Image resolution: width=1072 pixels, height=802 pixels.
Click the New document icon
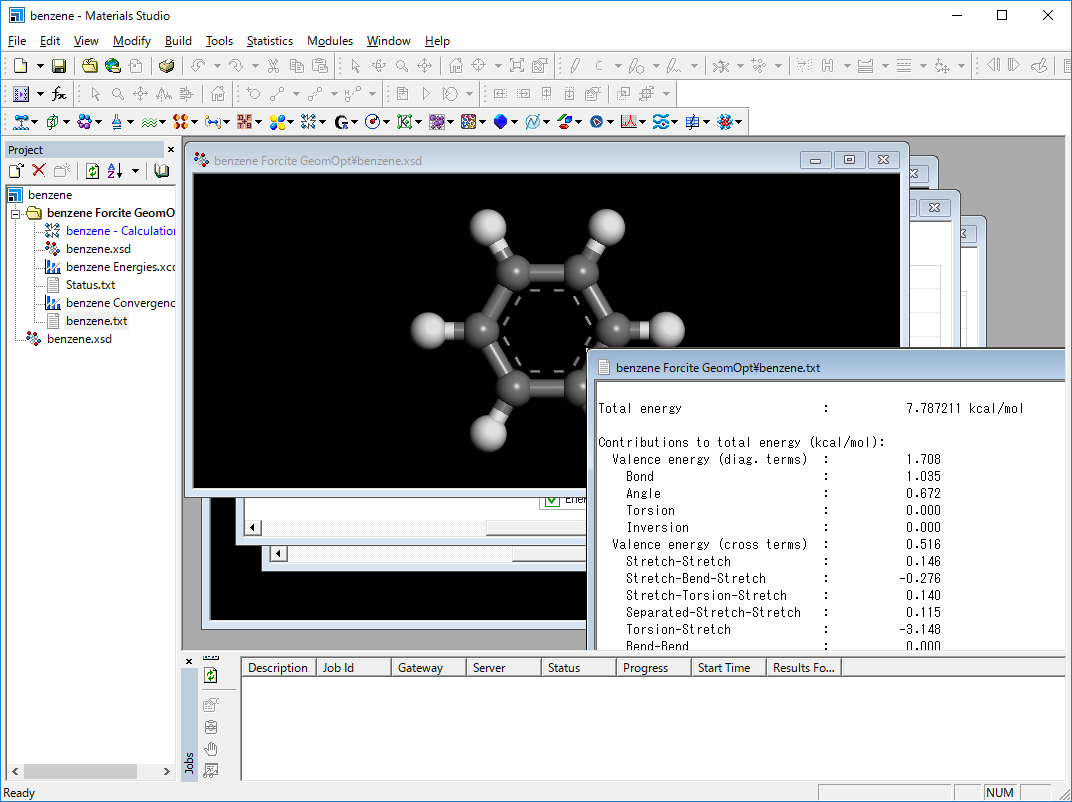pos(21,66)
